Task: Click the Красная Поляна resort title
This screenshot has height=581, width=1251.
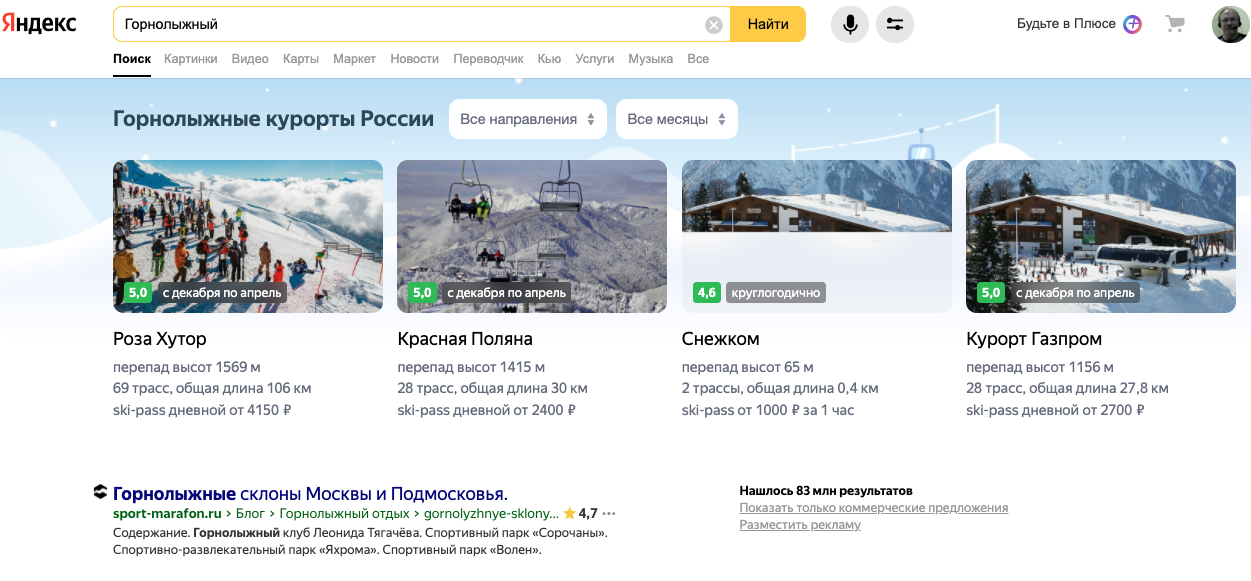Action: pos(465,339)
